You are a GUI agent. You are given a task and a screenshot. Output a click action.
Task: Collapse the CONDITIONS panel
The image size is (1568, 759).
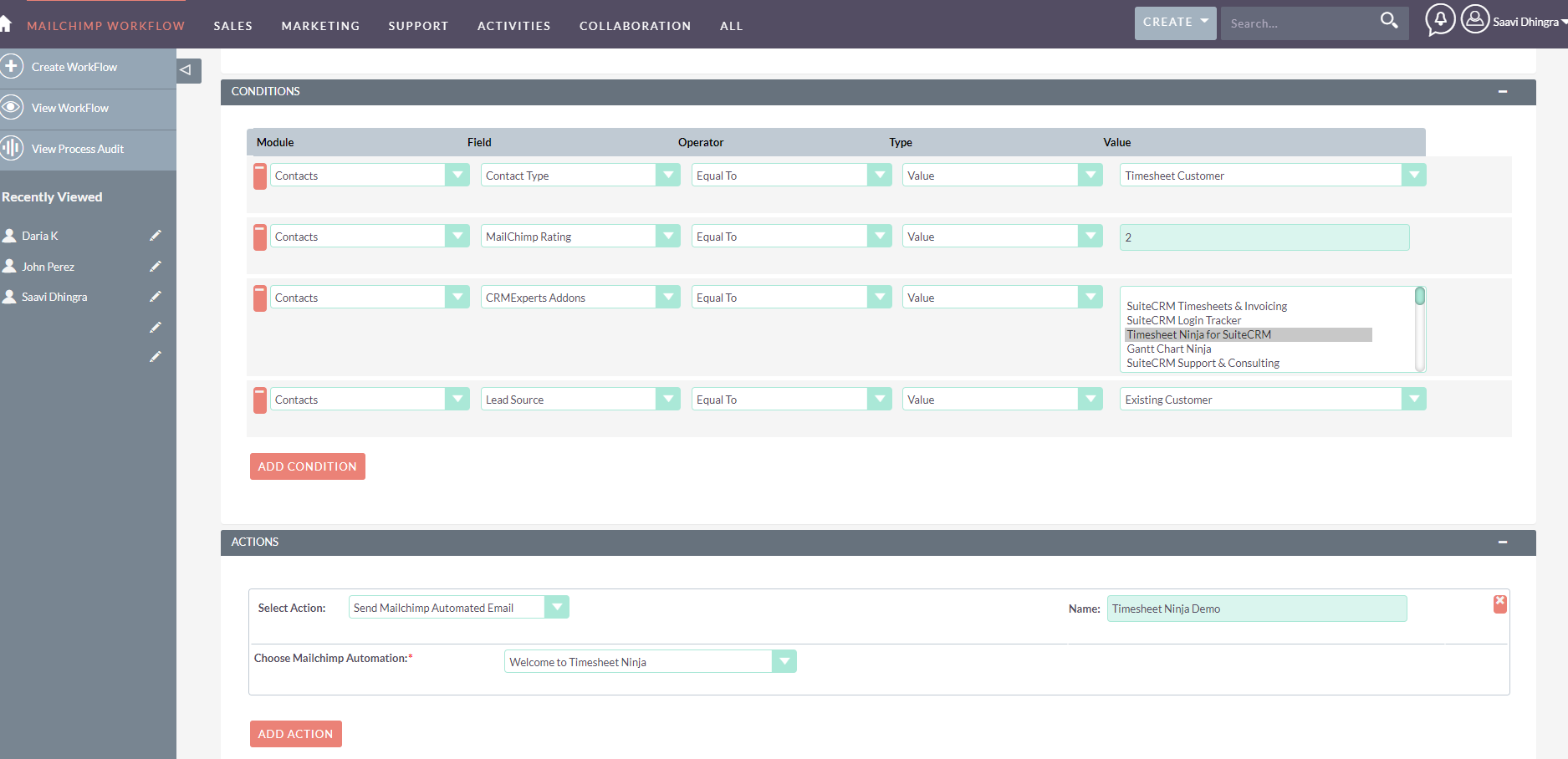click(1503, 92)
